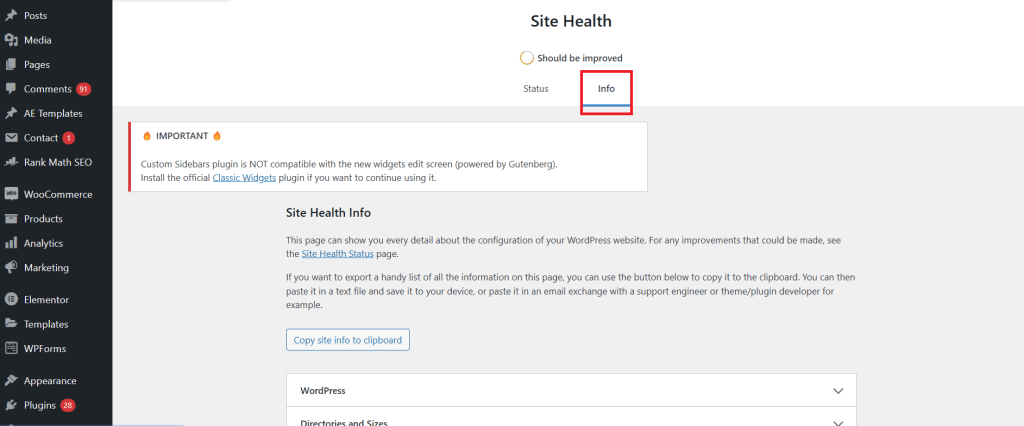Viewport: 1024px width, 426px height.
Task: Open the Plugins plug icon
Action: coord(10,405)
